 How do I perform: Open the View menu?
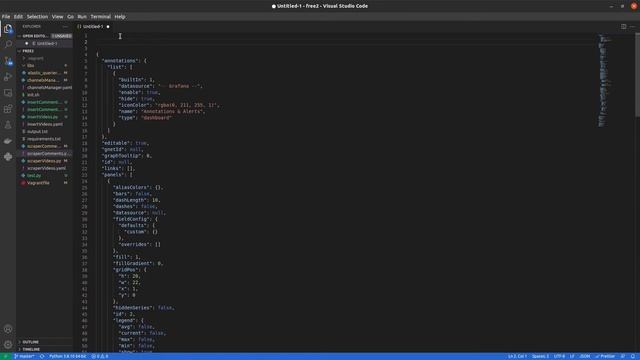tap(57, 17)
